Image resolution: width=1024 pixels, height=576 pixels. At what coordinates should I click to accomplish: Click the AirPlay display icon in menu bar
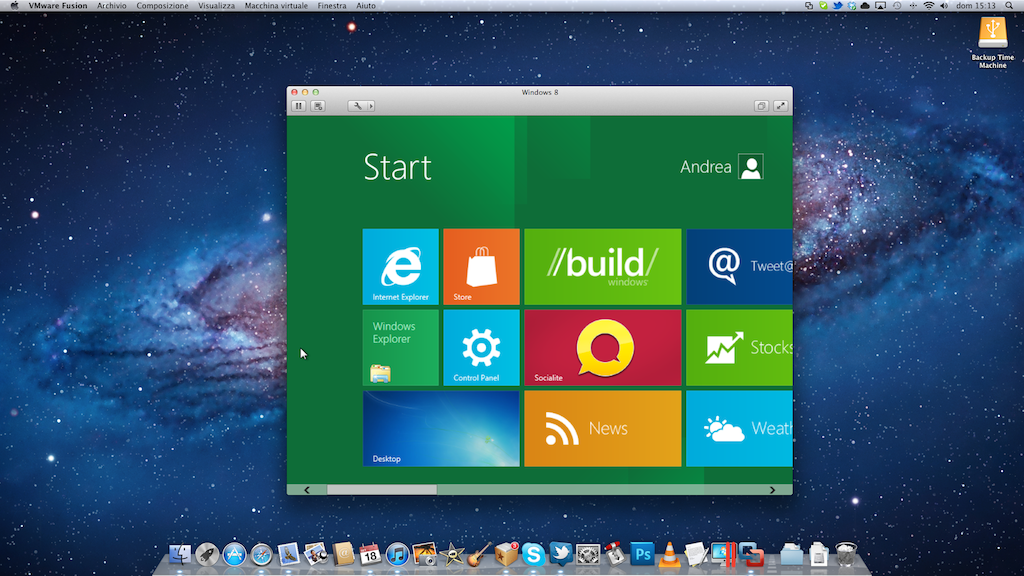(880, 6)
